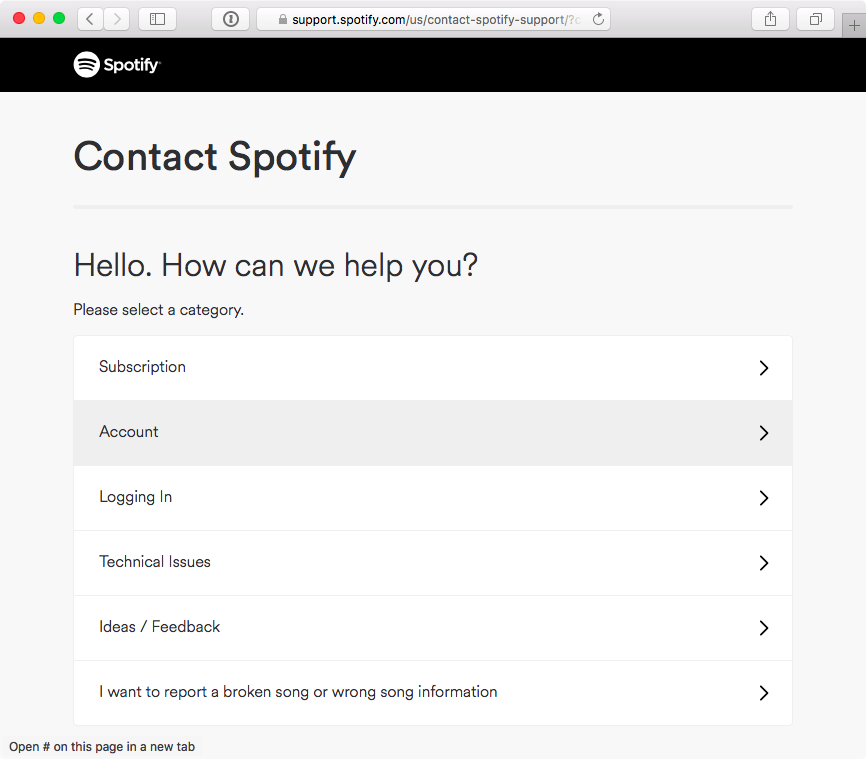Open the Subscription category
The image size is (866, 759).
click(433, 368)
